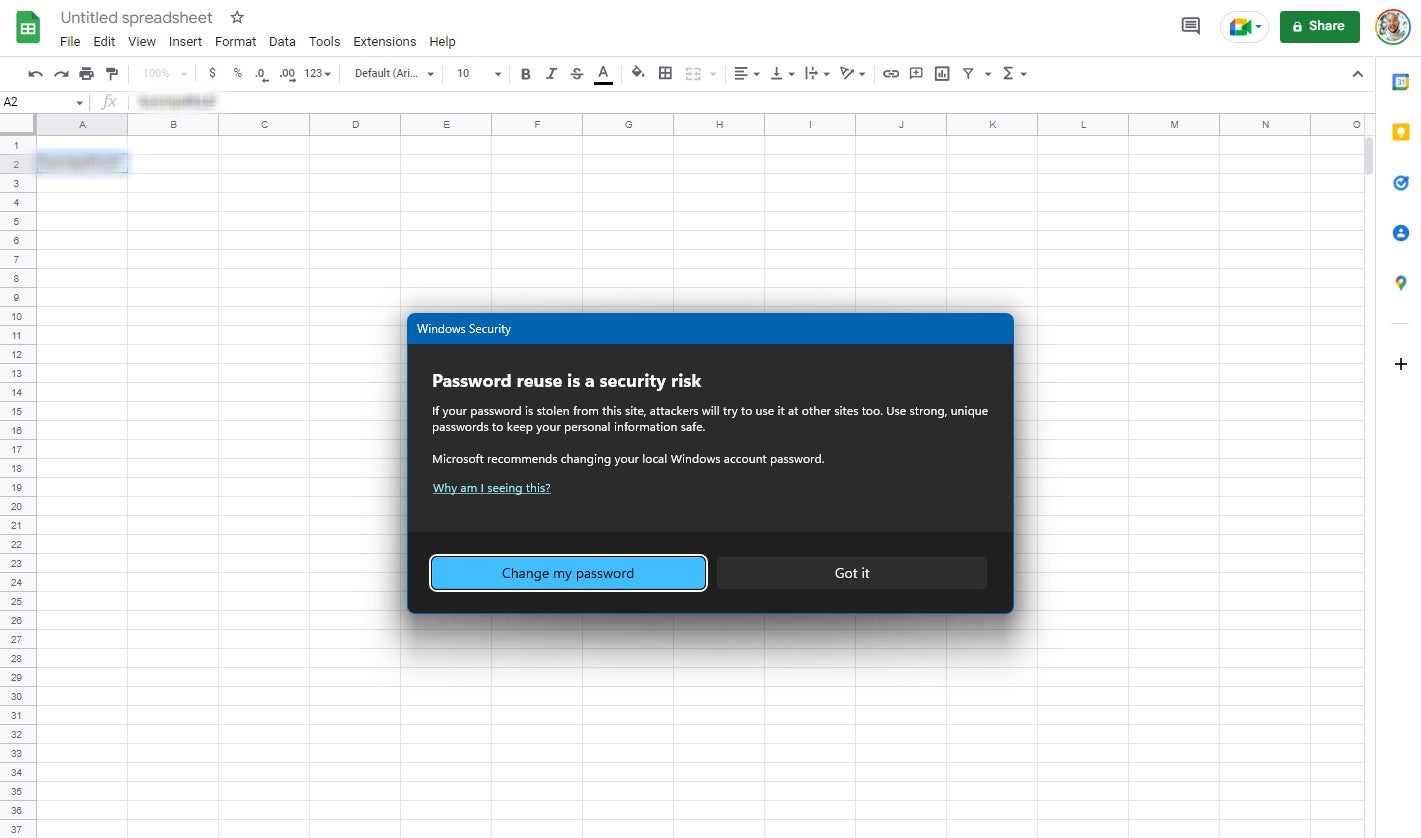Screen dimensions: 1421x838
Task: Open the functions sigma dropdown
Action: [x=1014, y=74]
